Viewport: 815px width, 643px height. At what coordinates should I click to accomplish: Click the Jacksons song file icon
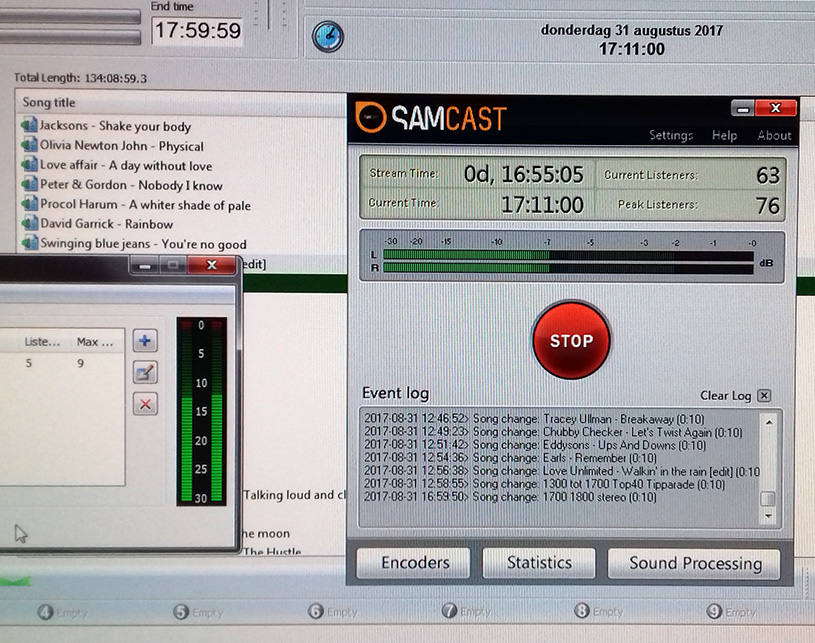[29, 126]
